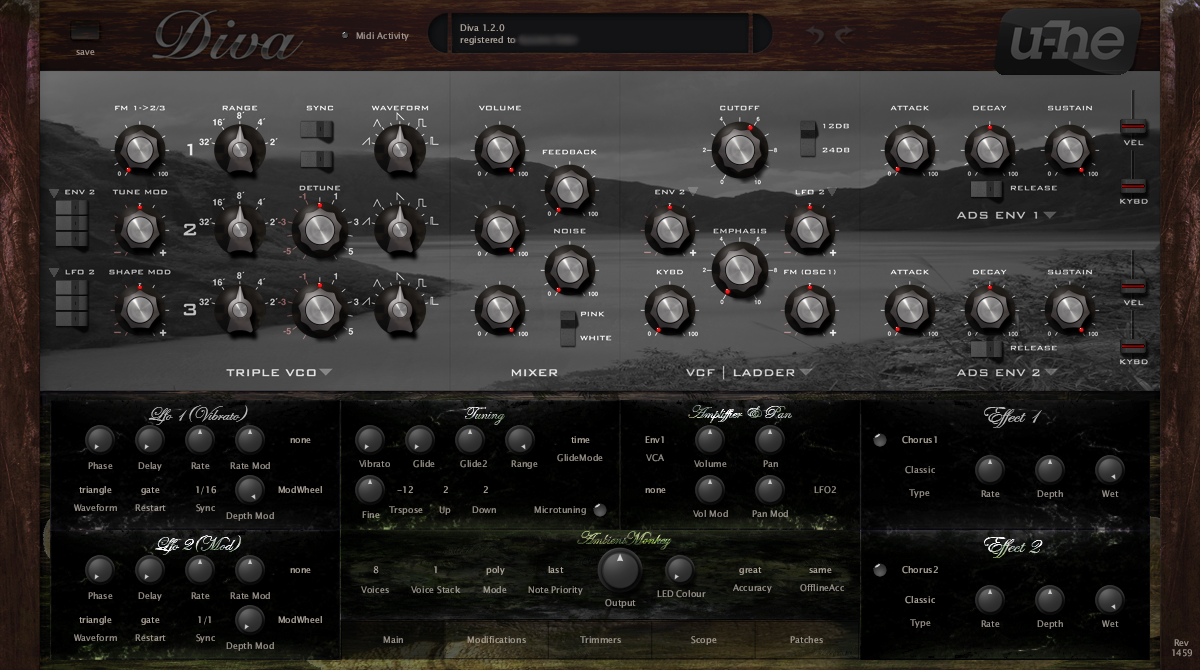Screen dimensions: 1200x670
Task: Click the Lfo 1 Rate knob
Action: click(x=200, y=439)
